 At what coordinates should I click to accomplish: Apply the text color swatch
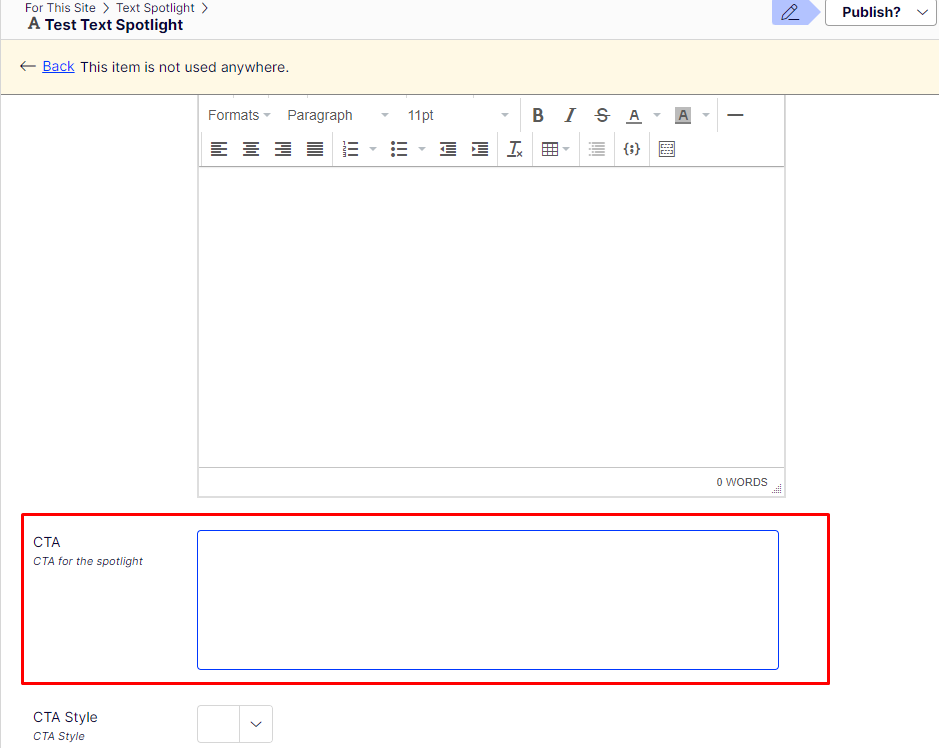pyautogui.click(x=634, y=116)
